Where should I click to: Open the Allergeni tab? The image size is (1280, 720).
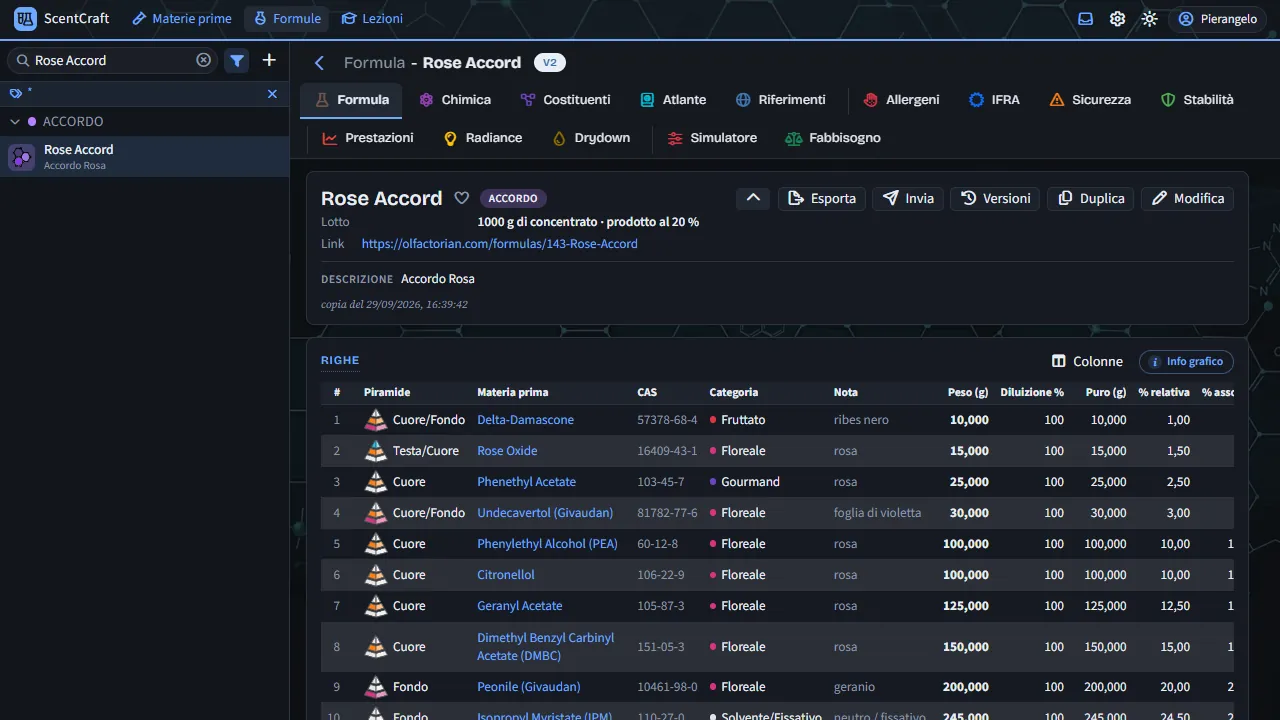coord(901,100)
